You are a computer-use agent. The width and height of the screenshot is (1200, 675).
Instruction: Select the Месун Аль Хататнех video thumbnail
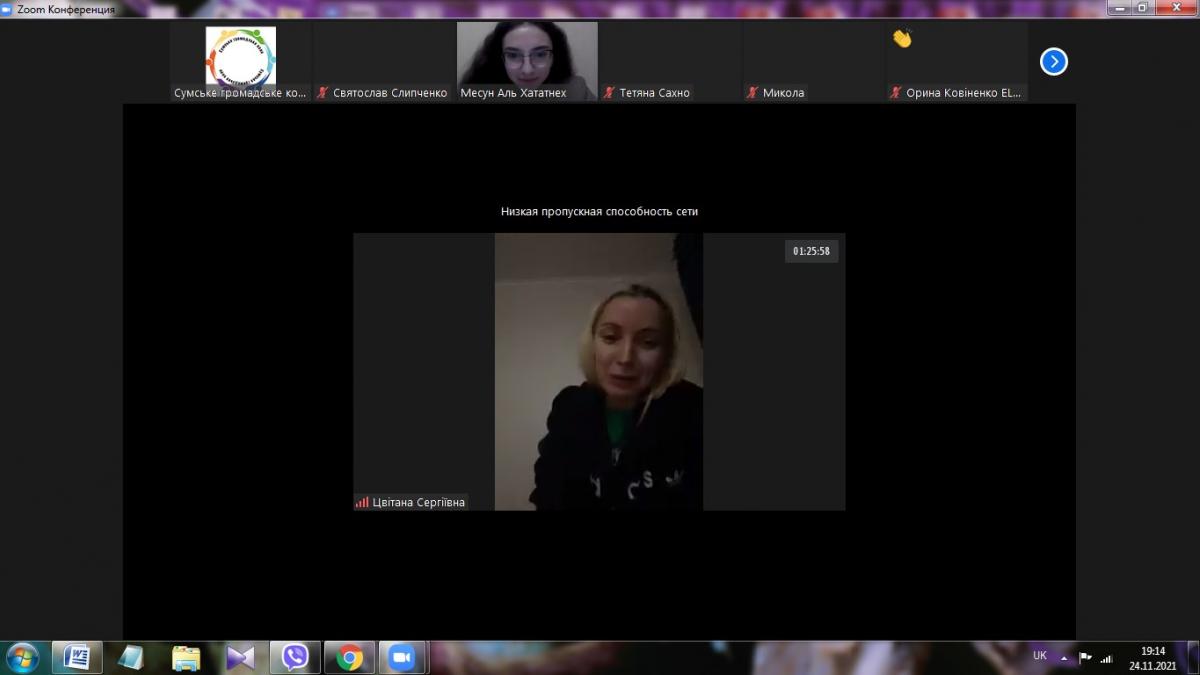click(527, 60)
